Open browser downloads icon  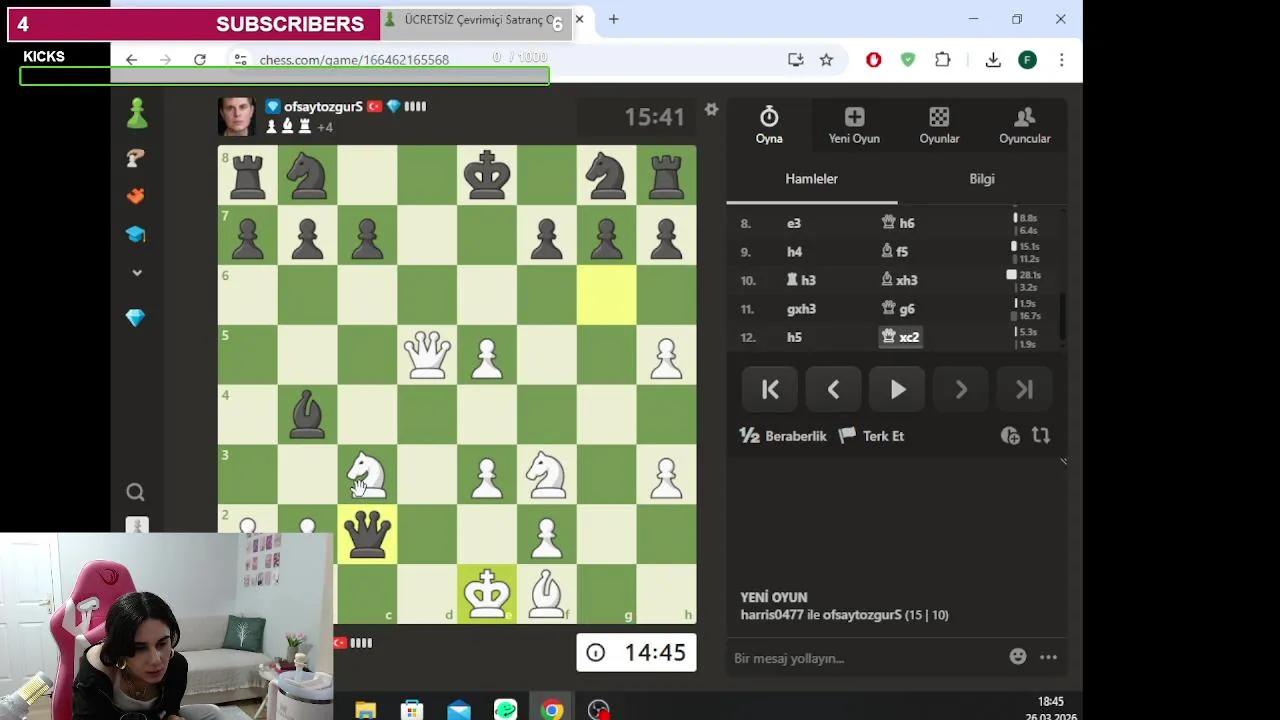[x=993, y=60]
